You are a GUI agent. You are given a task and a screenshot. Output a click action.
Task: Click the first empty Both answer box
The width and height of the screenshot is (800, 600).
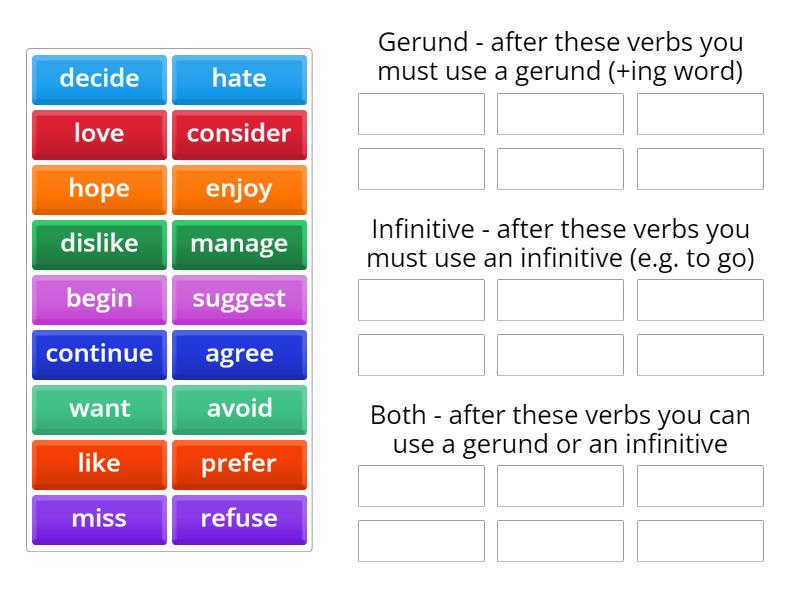pos(421,486)
